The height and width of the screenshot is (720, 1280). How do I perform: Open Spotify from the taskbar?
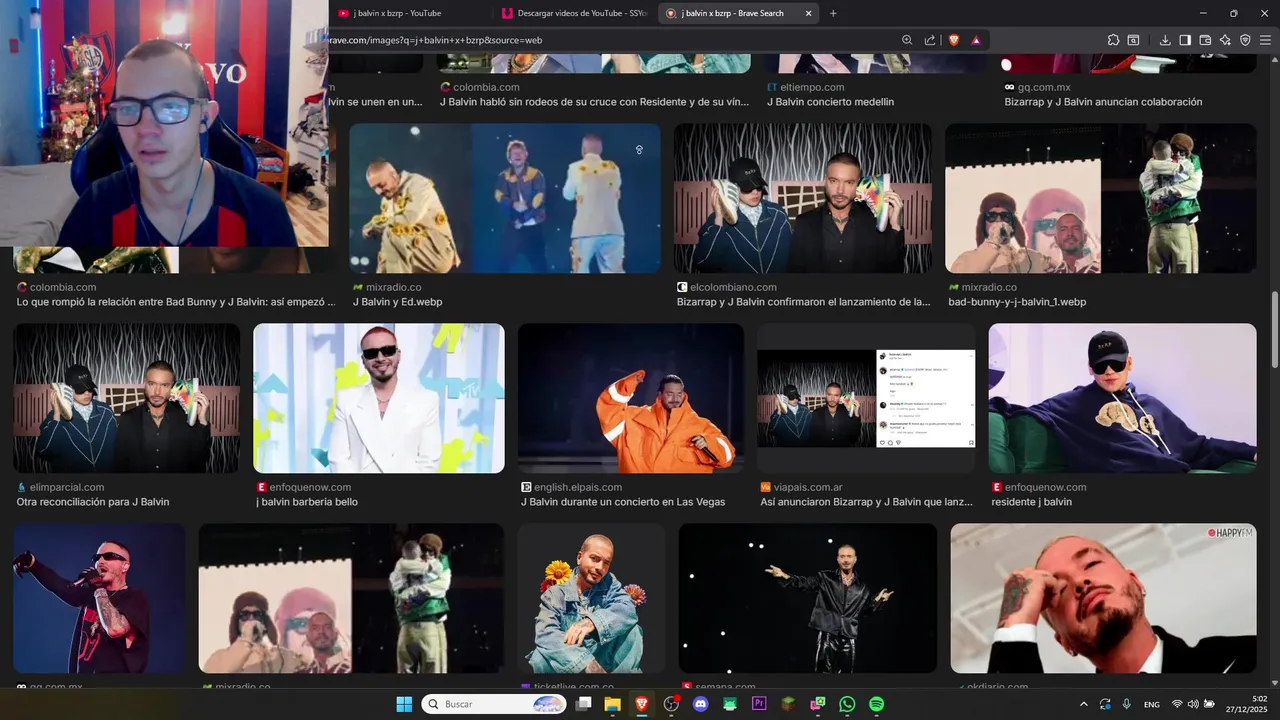click(x=876, y=704)
